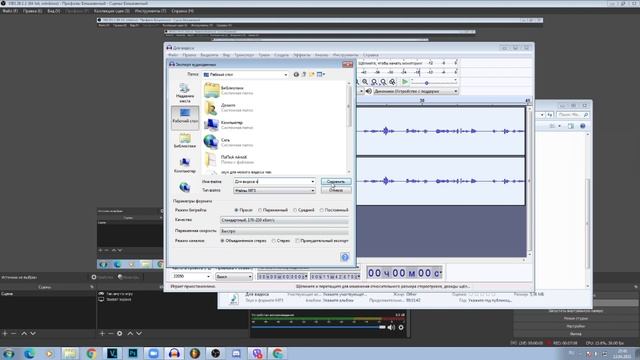Remove scene with minus icon in OBS

14,333
